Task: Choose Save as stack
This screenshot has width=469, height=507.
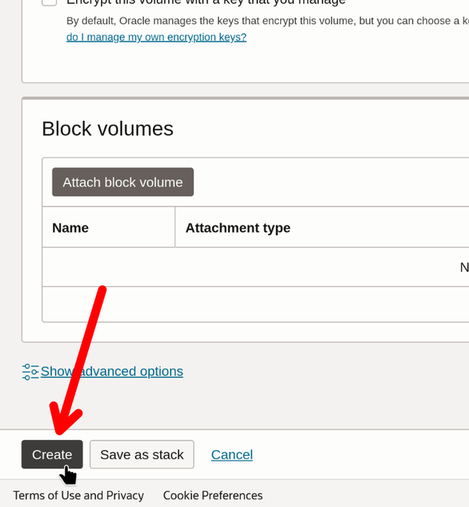Action: 142,454
